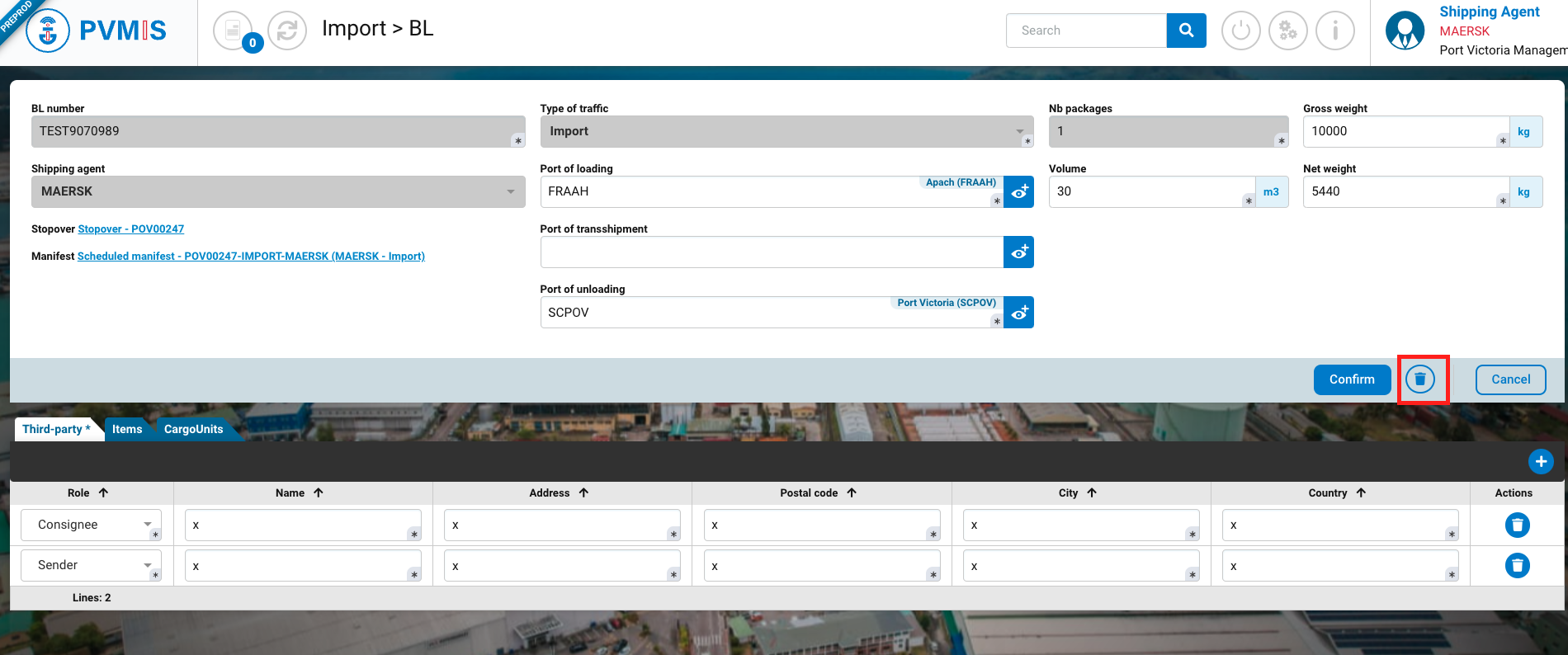Click Port of unloading lookup eye icon
The height and width of the screenshot is (655, 1568).
(x=1018, y=313)
